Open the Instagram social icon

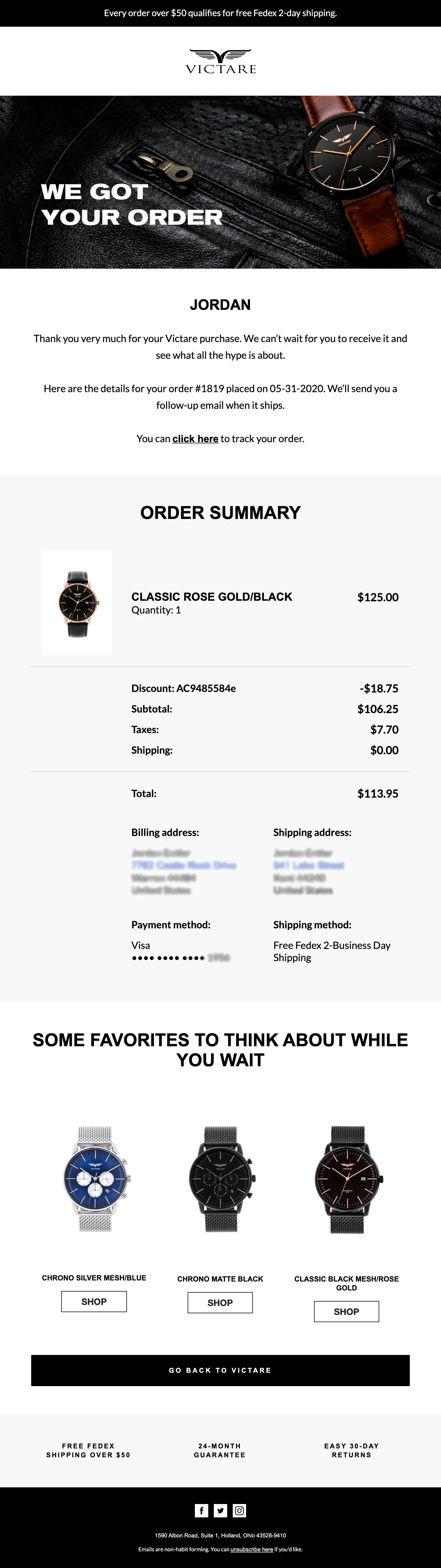(x=240, y=1510)
